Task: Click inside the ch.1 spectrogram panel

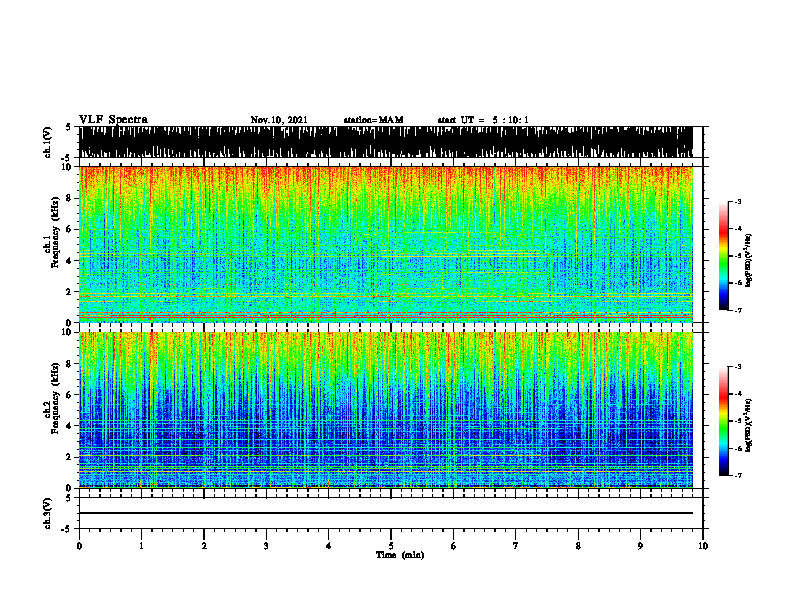Action: pyautogui.click(x=385, y=244)
